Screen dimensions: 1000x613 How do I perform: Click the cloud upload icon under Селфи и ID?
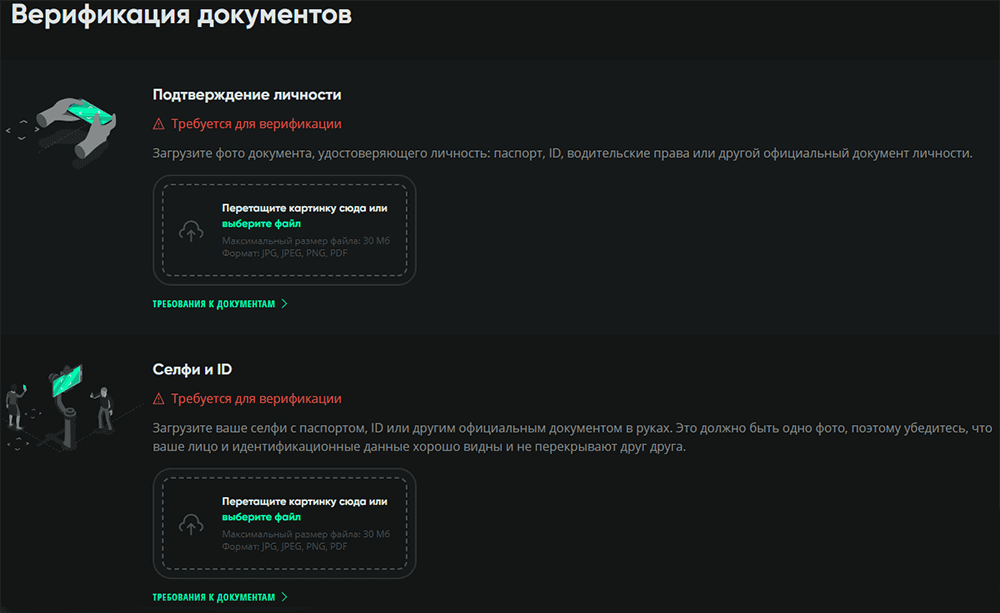click(x=190, y=524)
